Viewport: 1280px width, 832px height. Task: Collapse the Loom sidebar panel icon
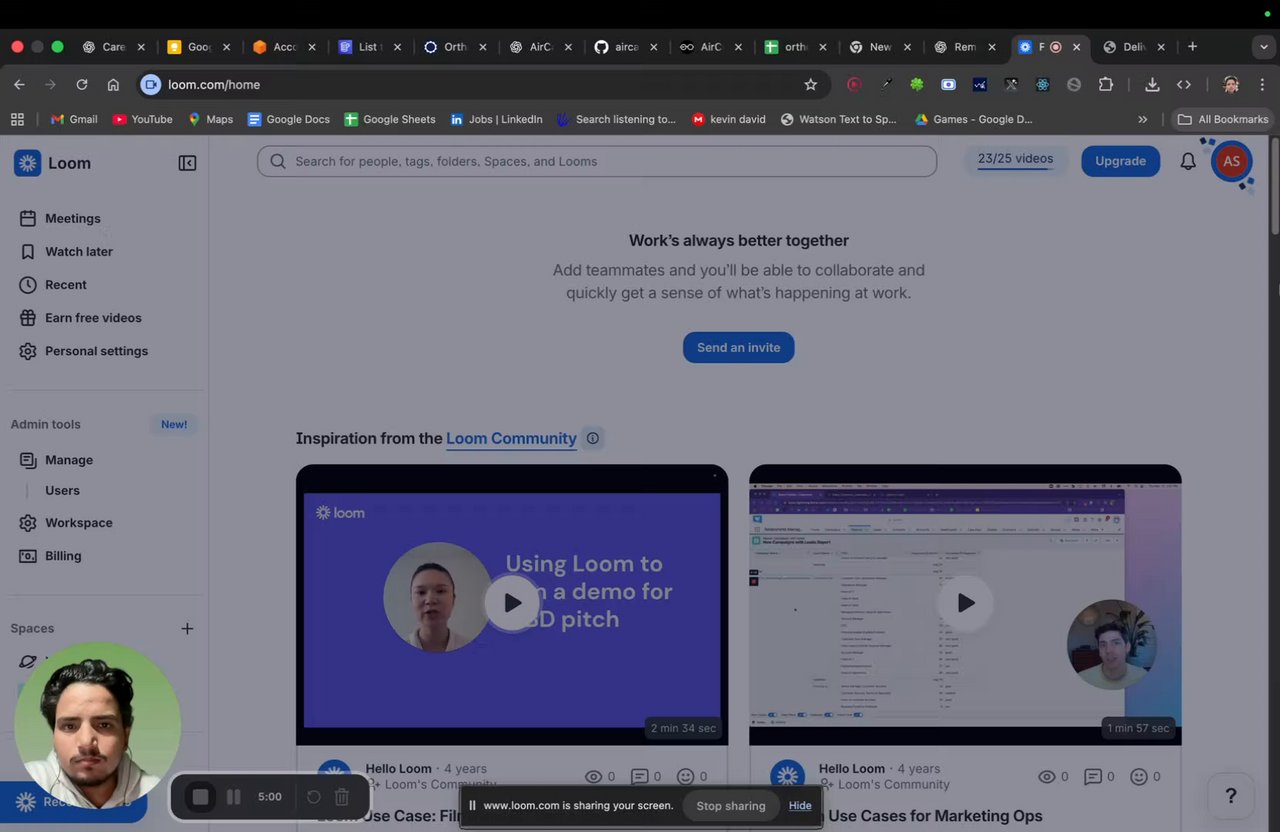(x=187, y=163)
